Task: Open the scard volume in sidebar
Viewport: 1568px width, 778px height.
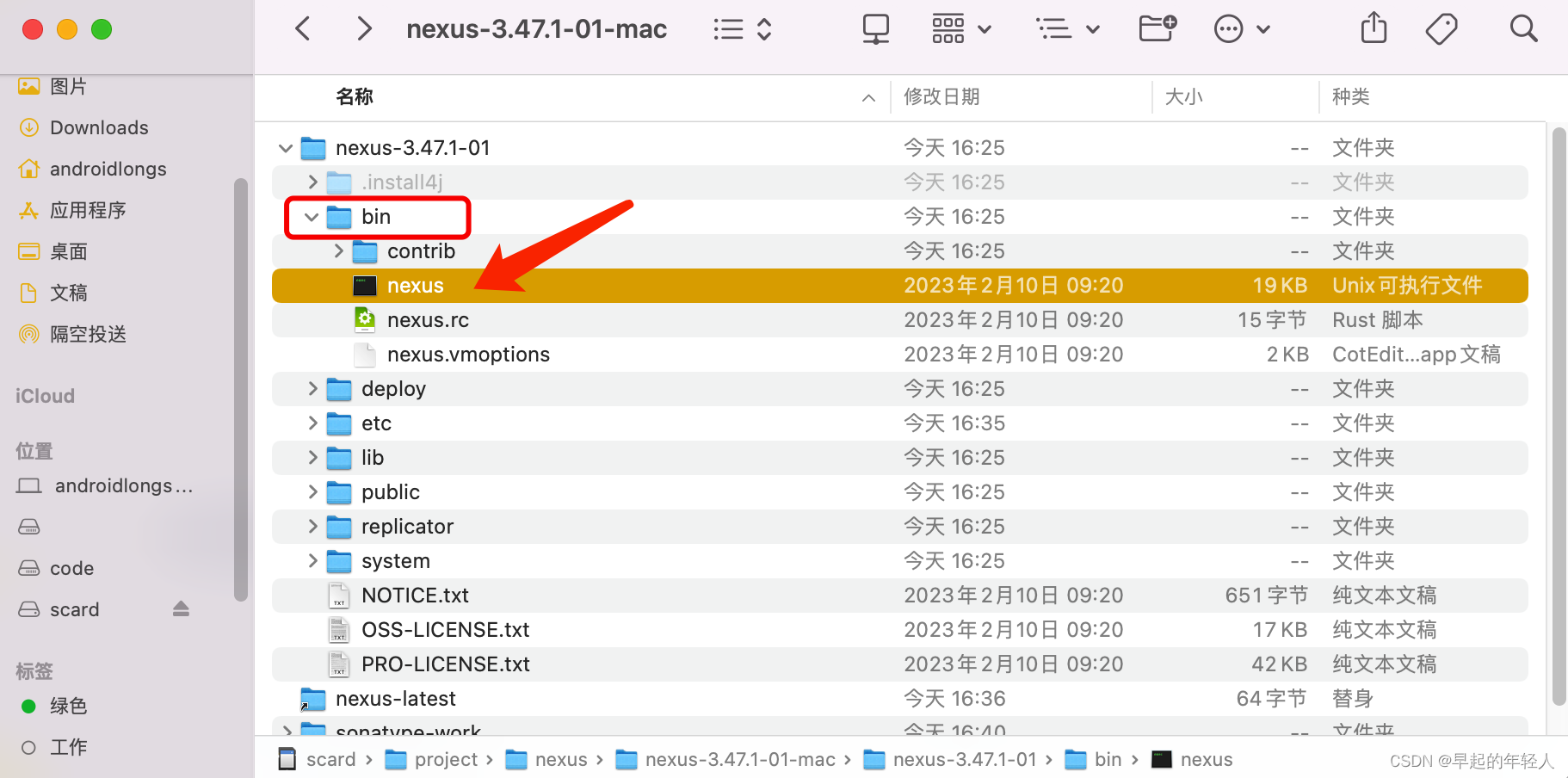Action: tap(74, 609)
